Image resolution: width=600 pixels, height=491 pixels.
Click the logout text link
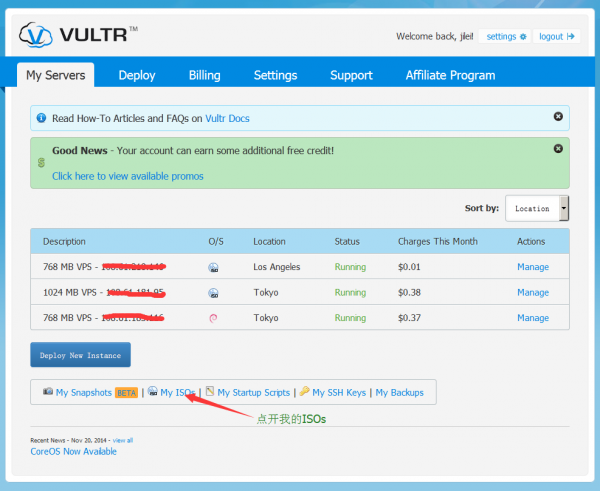tap(551, 36)
